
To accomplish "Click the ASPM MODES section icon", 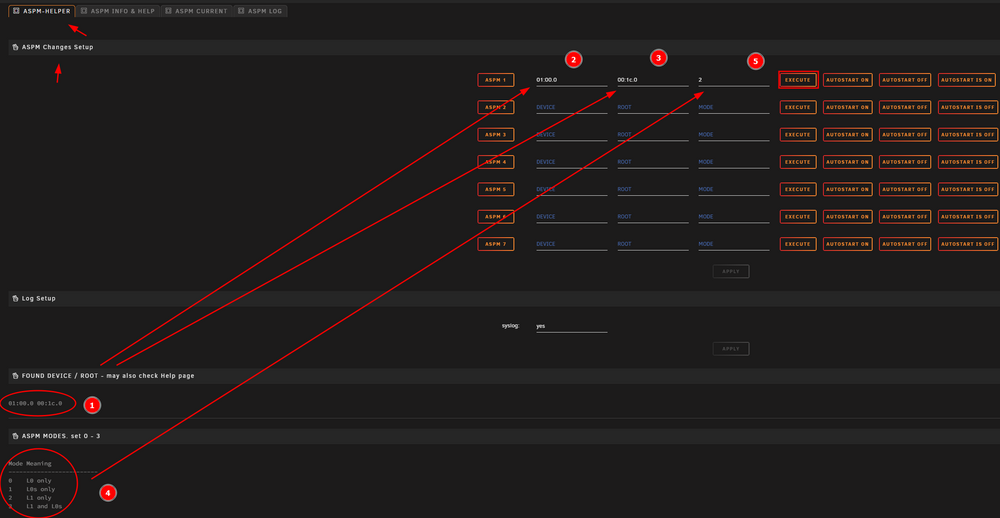I will pos(15,436).
